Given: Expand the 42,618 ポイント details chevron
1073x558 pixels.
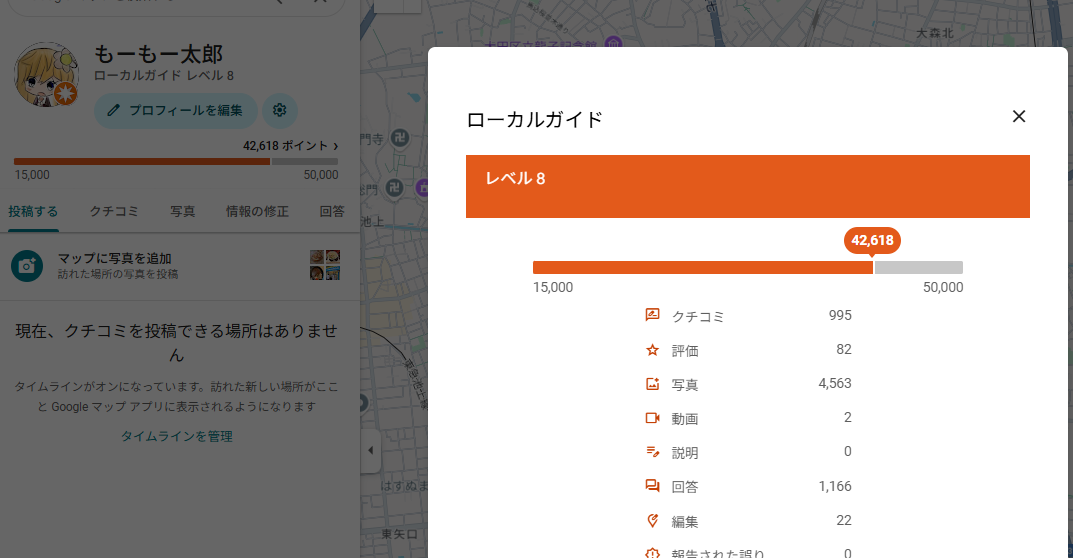Looking at the screenshot, I should tap(335, 146).
